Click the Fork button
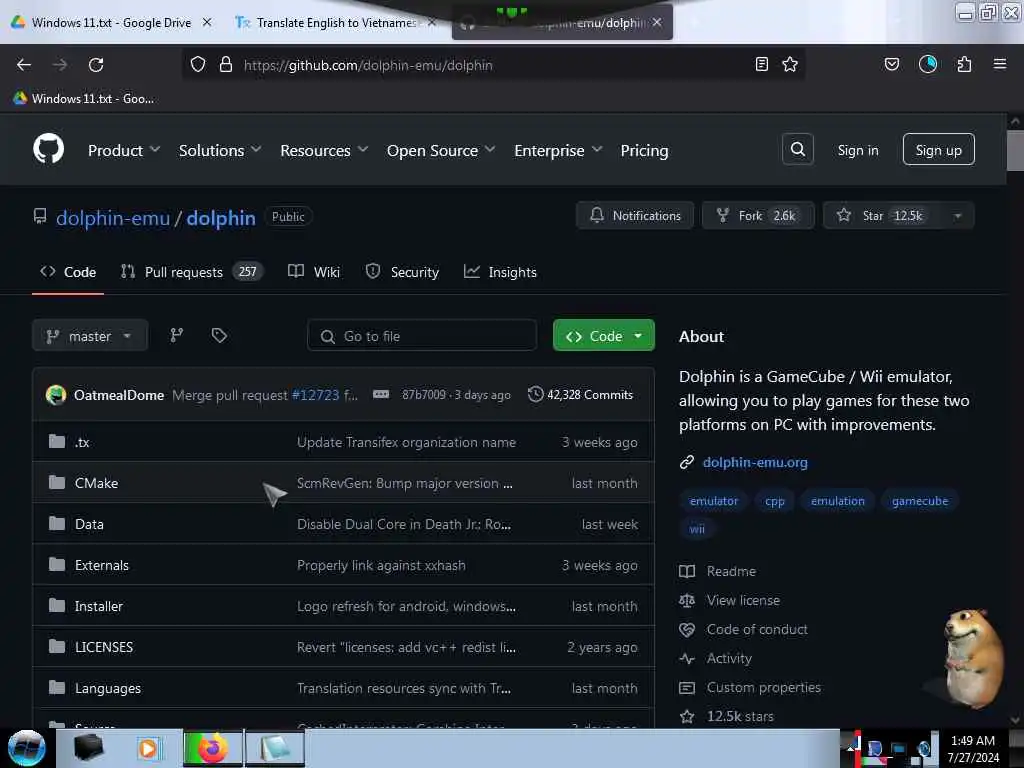Viewport: 1024px width, 768px height. point(758,216)
